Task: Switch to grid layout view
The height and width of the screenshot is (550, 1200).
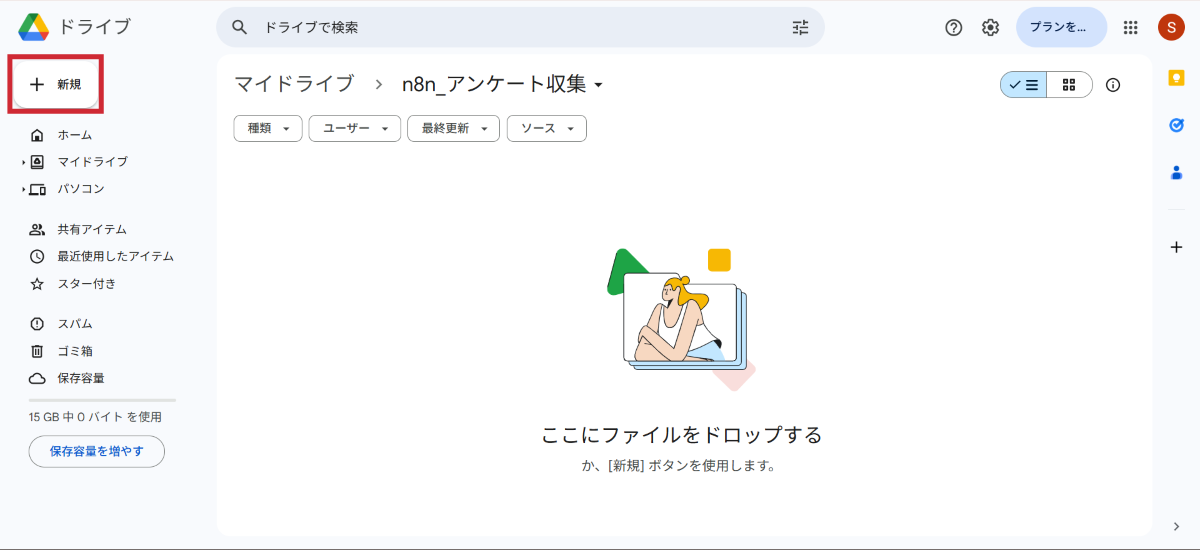Action: coord(1069,85)
